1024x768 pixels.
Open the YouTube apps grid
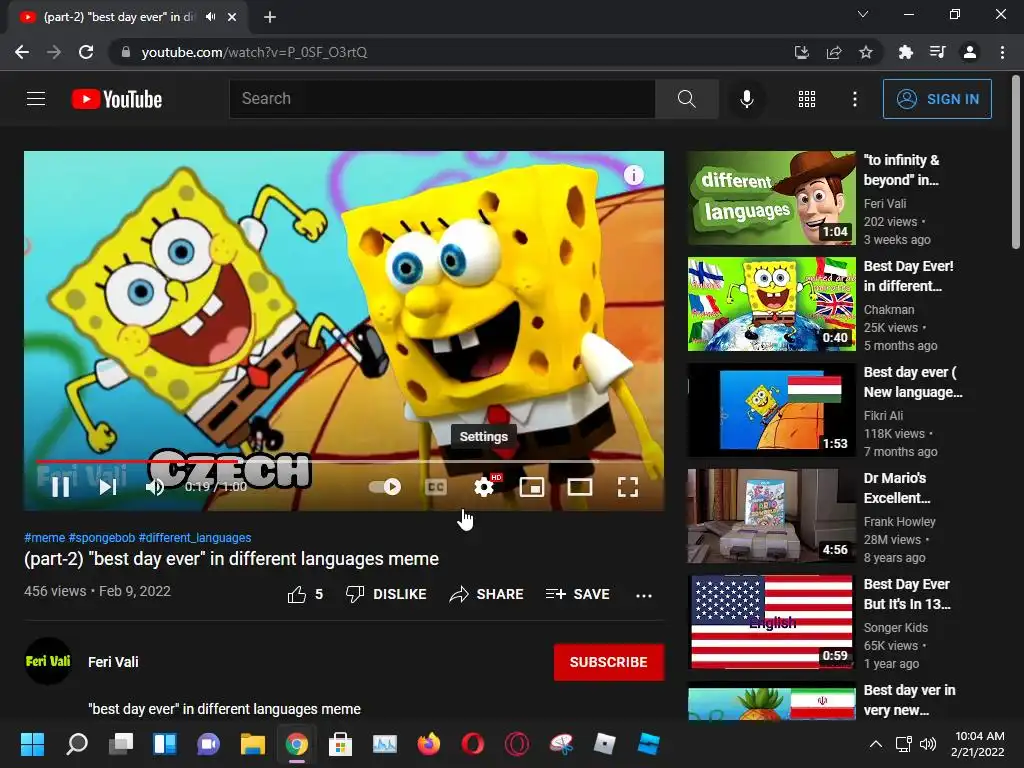pyautogui.click(x=807, y=99)
